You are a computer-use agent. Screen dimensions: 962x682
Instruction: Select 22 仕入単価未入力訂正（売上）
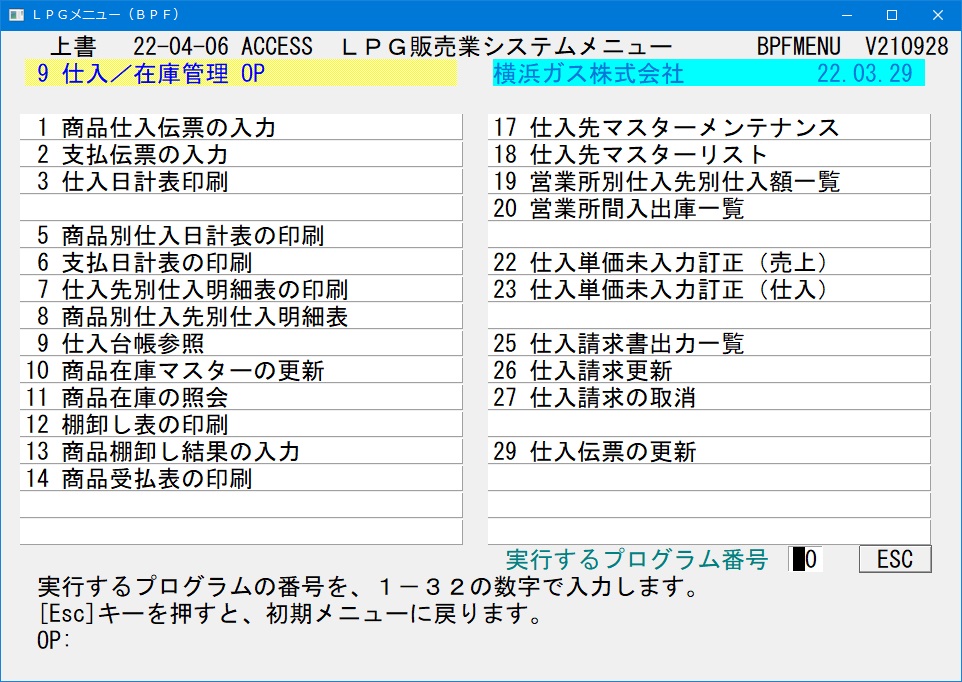pyautogui.click(x=709, y=262)
